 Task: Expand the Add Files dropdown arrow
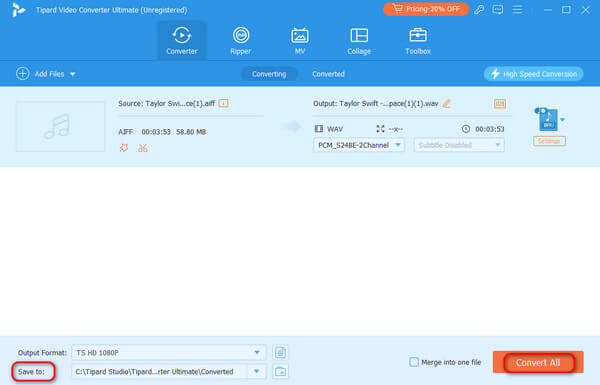pyautogui.click(x=73, y=74)
